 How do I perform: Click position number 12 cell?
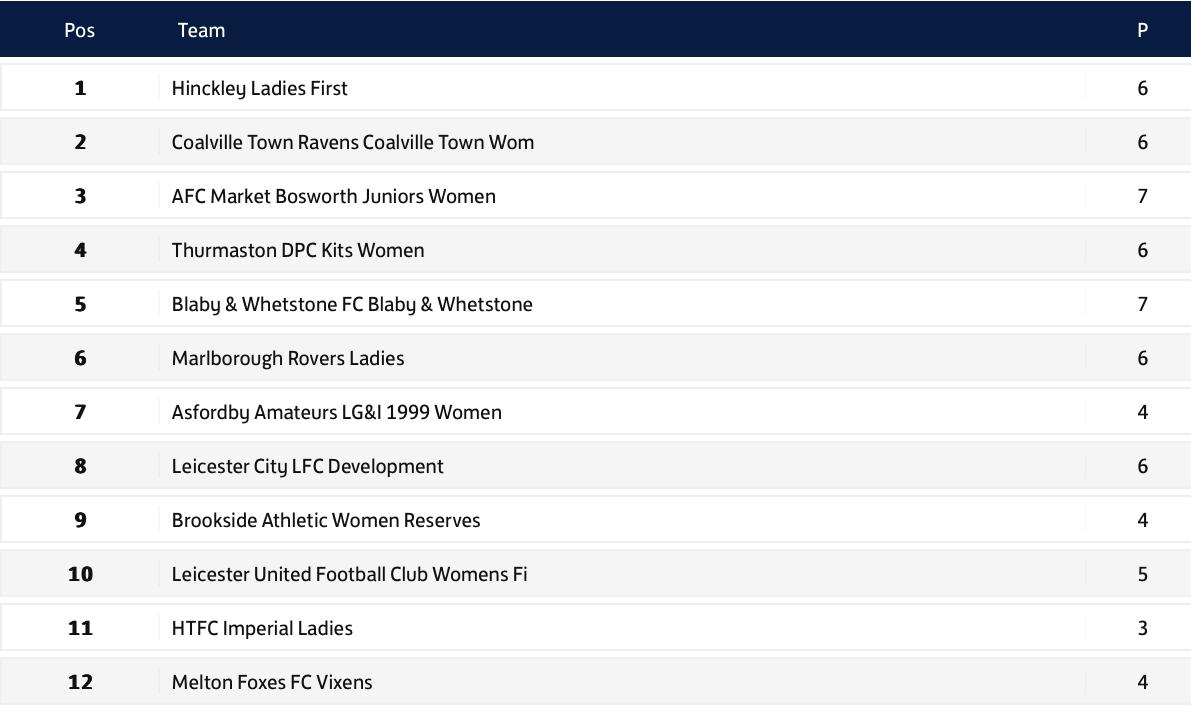80,681
